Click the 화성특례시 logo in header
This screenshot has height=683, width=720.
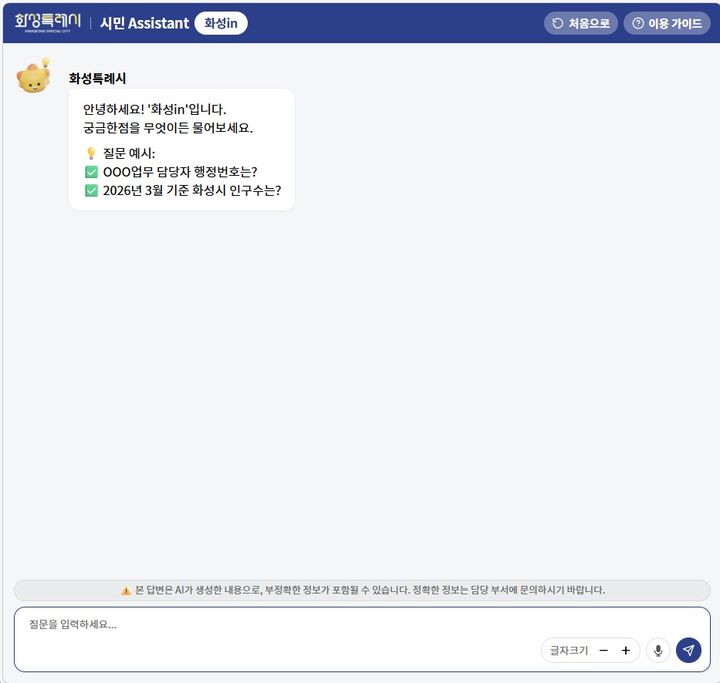[47, 23]
